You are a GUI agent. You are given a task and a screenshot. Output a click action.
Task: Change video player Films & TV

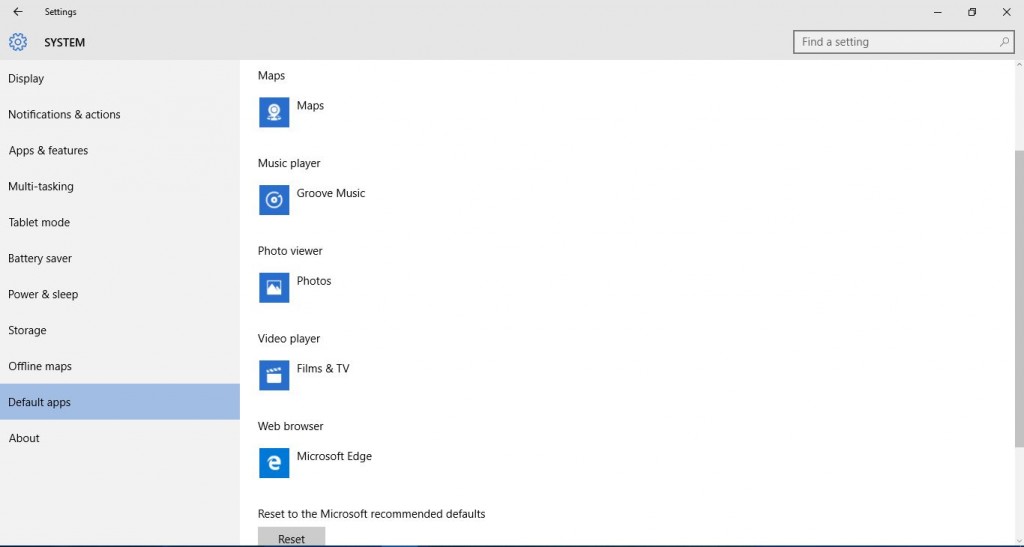323,368
